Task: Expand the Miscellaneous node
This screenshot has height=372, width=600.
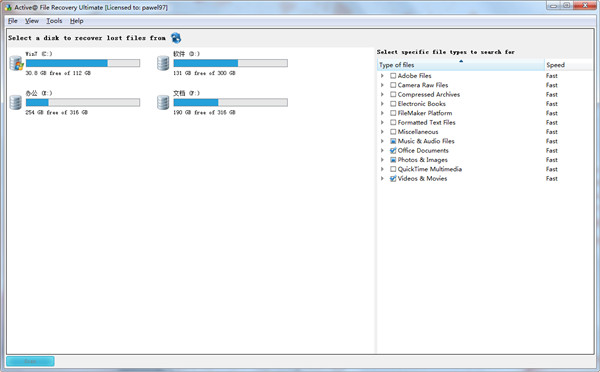Action: point(382,132)
